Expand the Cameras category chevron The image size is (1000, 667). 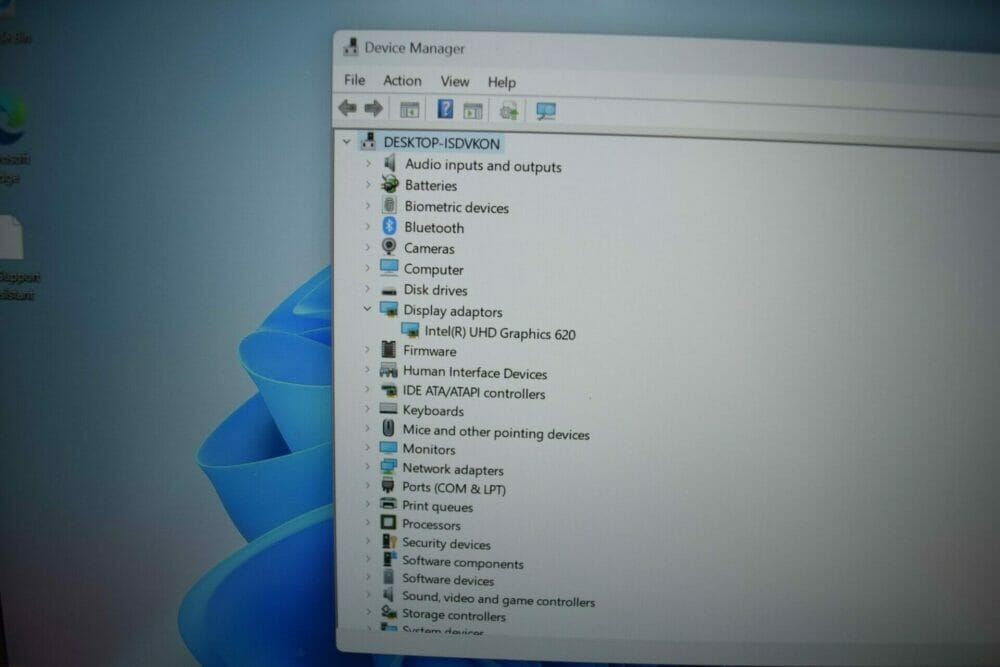click(x=368, y=247)
